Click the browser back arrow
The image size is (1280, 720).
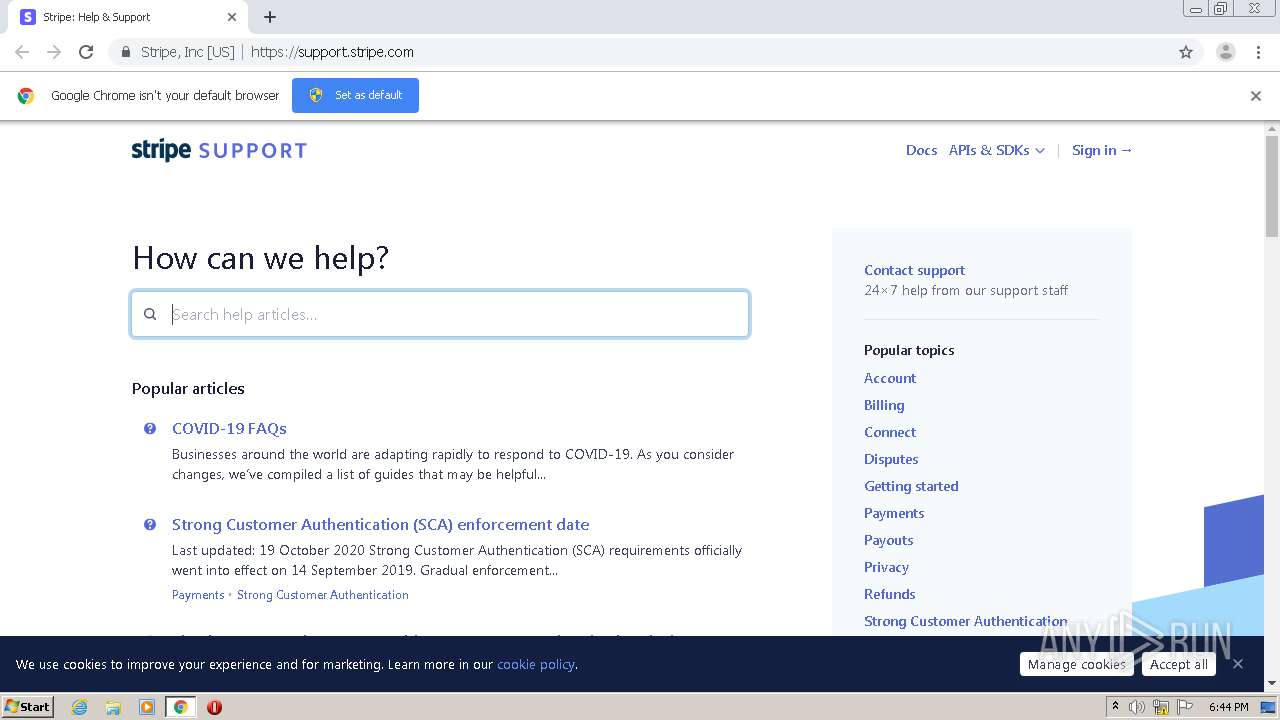click(x=22, y=52)
